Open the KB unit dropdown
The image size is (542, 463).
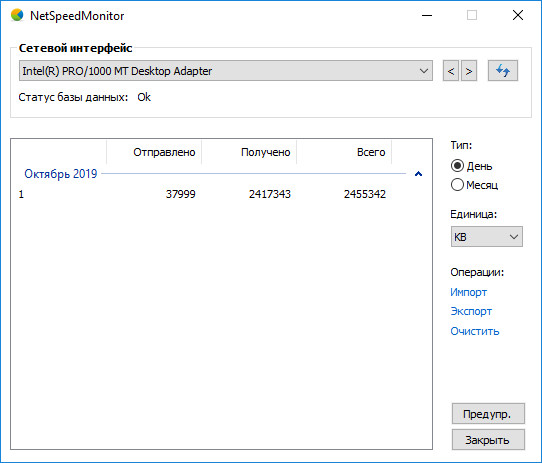tap(487, 237)
